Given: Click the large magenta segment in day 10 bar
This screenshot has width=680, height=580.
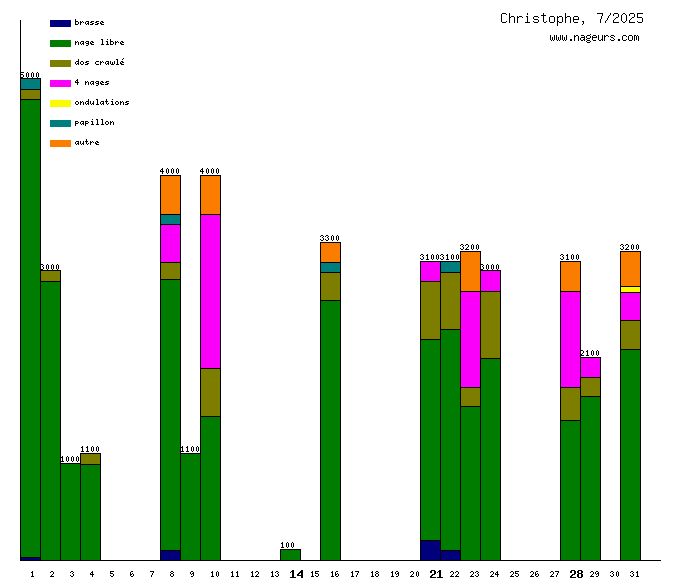Looking at the screenshot, I should 210,291.
